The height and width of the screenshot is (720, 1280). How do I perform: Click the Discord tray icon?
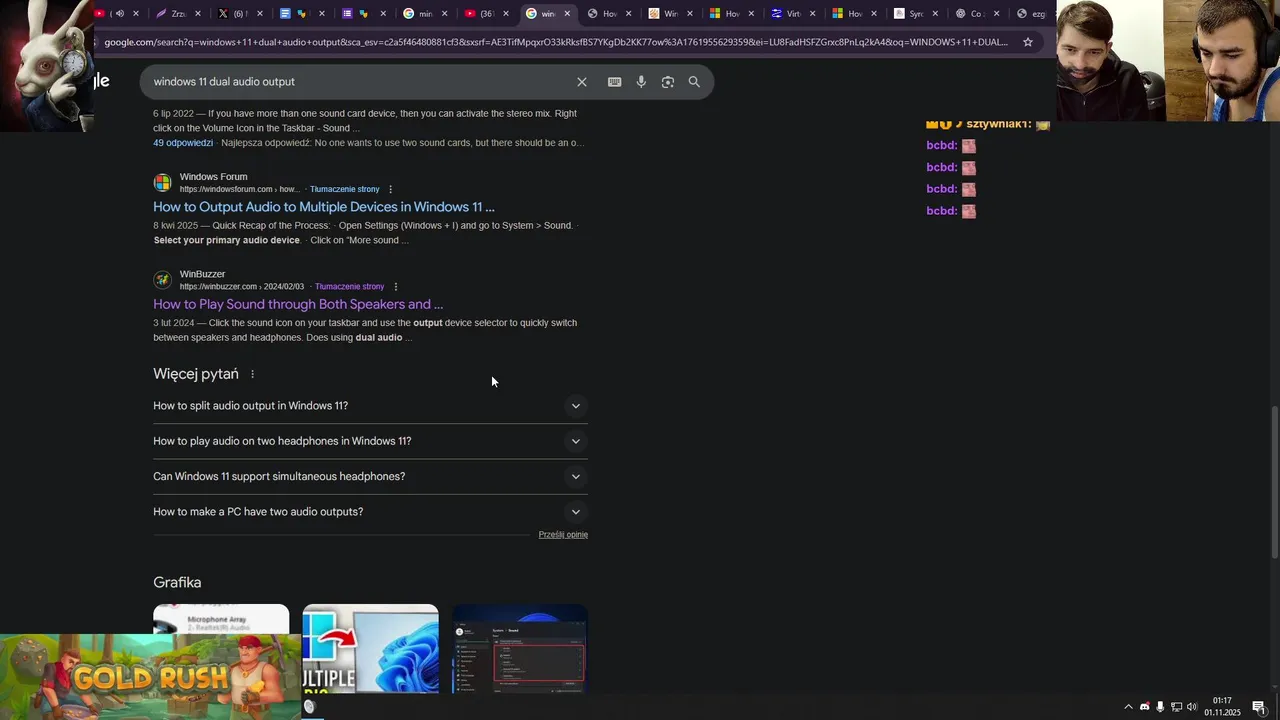click(x=1145, y=707)
